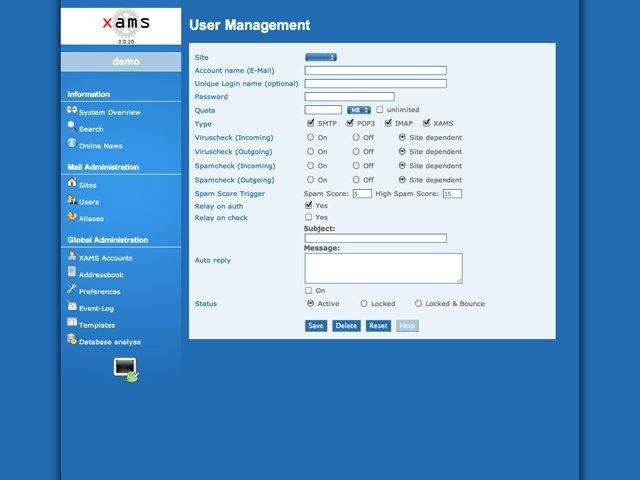This screenshot has width=640, height=480.
Task: Click the Sites house icon
Action: 72,182
